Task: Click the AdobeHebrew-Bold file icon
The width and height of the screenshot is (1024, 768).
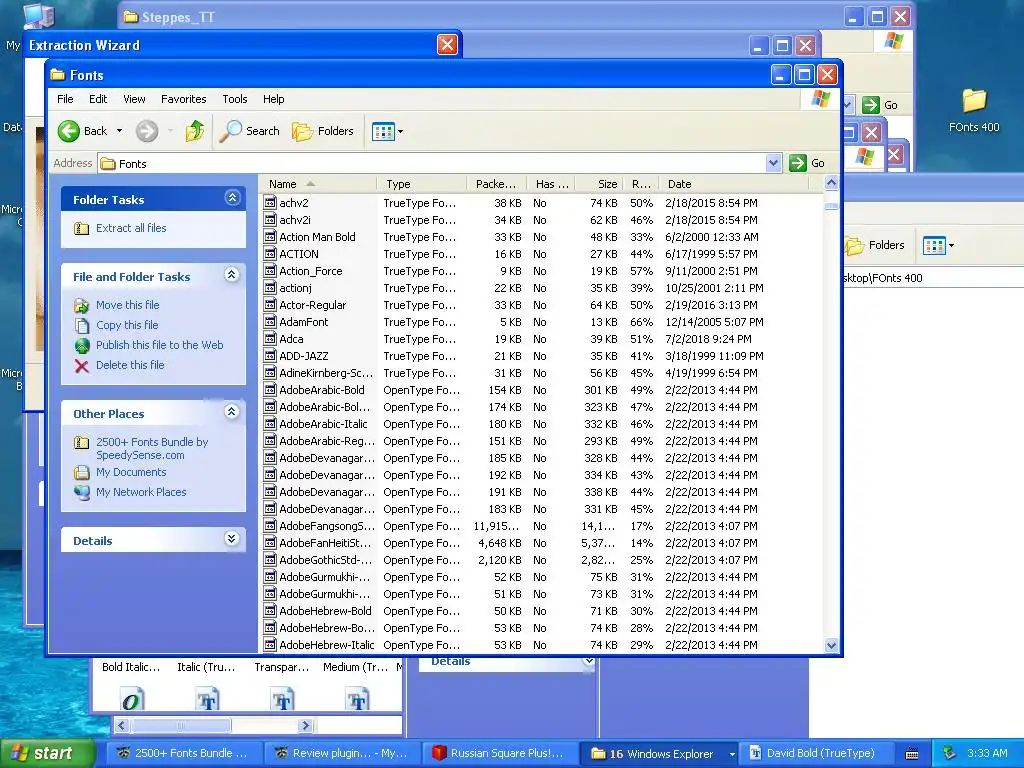Action: (x=270, y=610)
